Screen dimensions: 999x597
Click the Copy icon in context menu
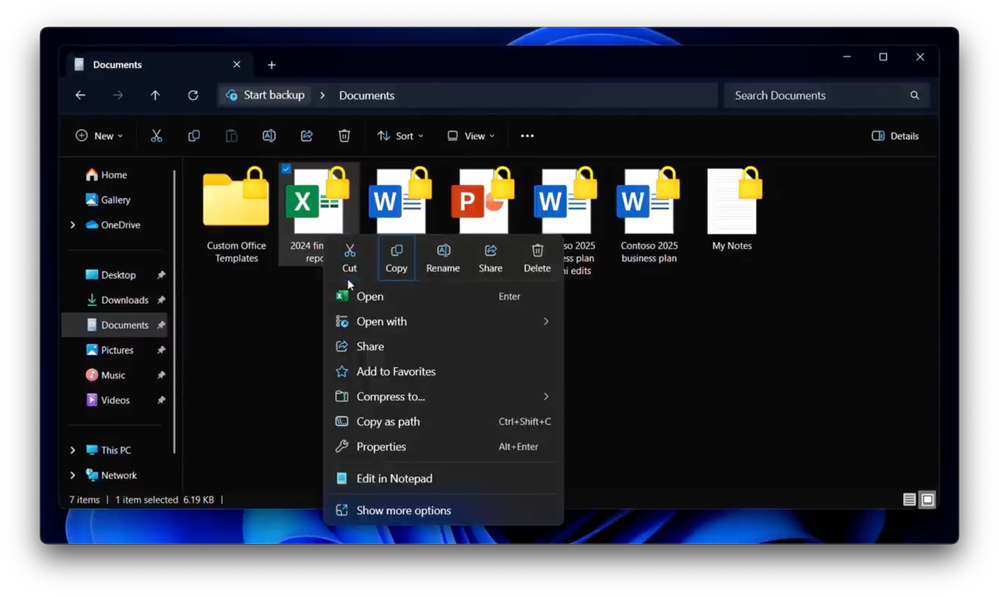pyautogui.click(x=397, y=251)
